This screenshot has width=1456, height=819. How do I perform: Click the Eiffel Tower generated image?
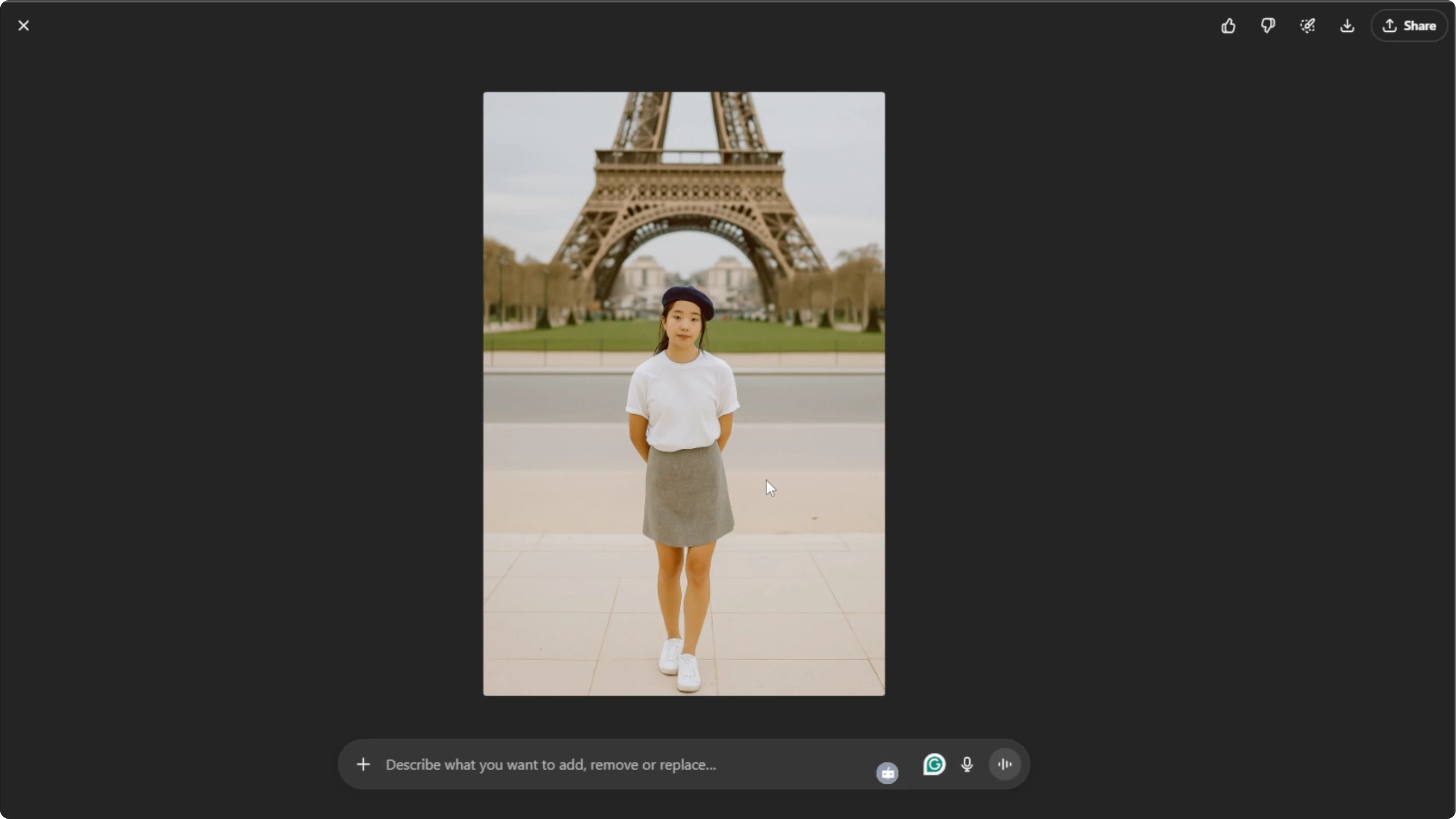(x=684, y=393)
